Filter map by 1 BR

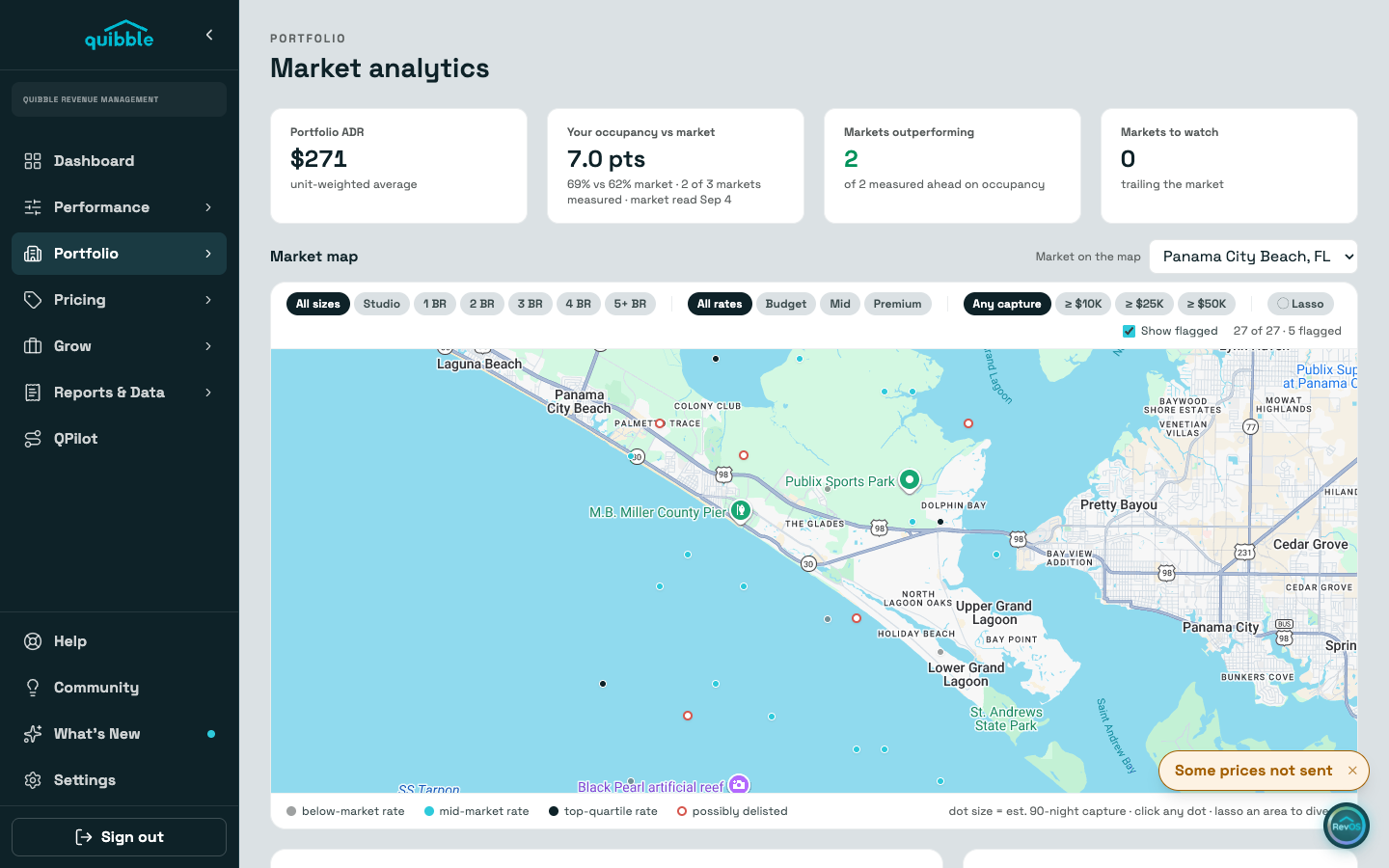pos(435,304)
